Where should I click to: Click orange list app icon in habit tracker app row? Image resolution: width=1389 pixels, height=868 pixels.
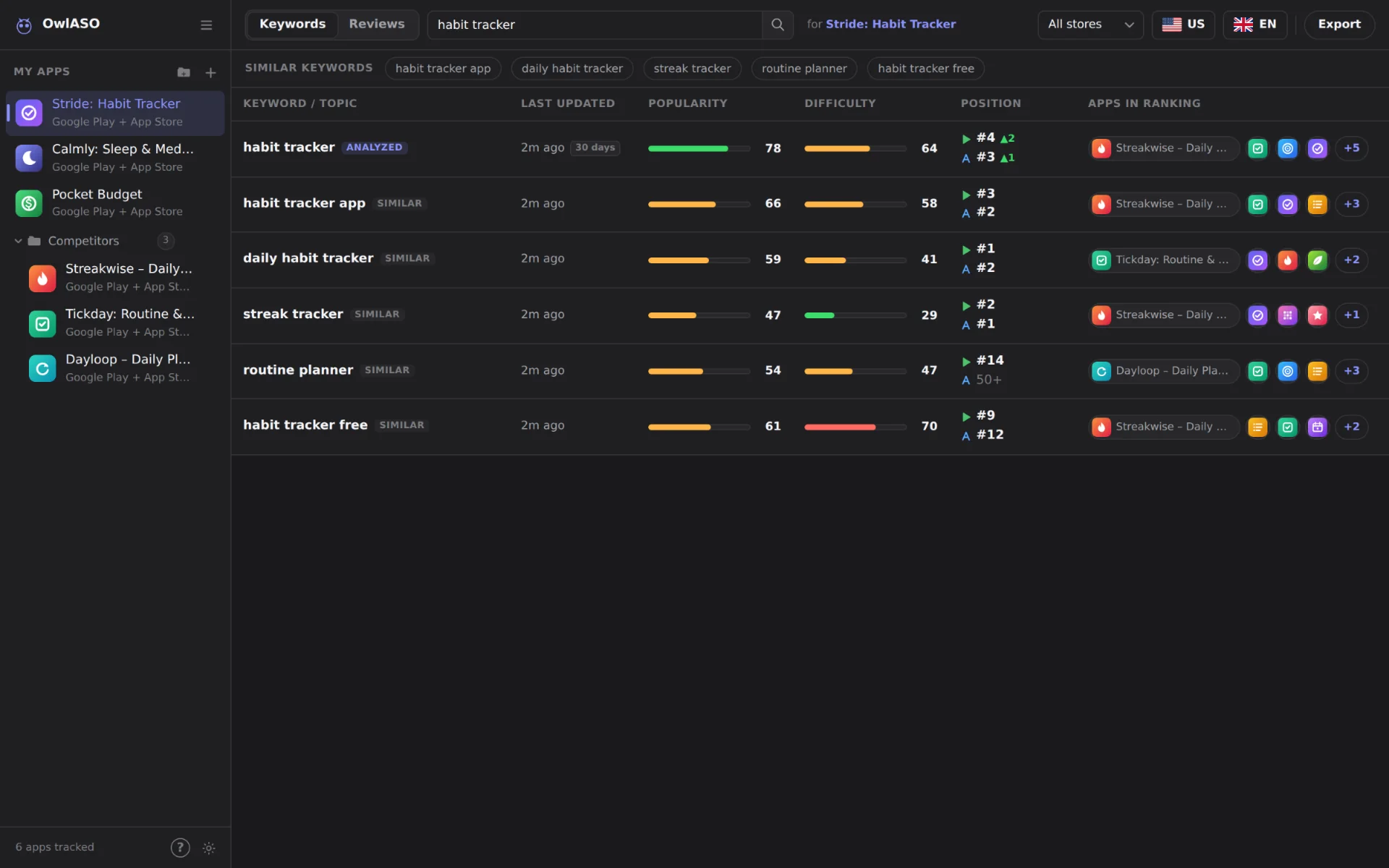1317,204
